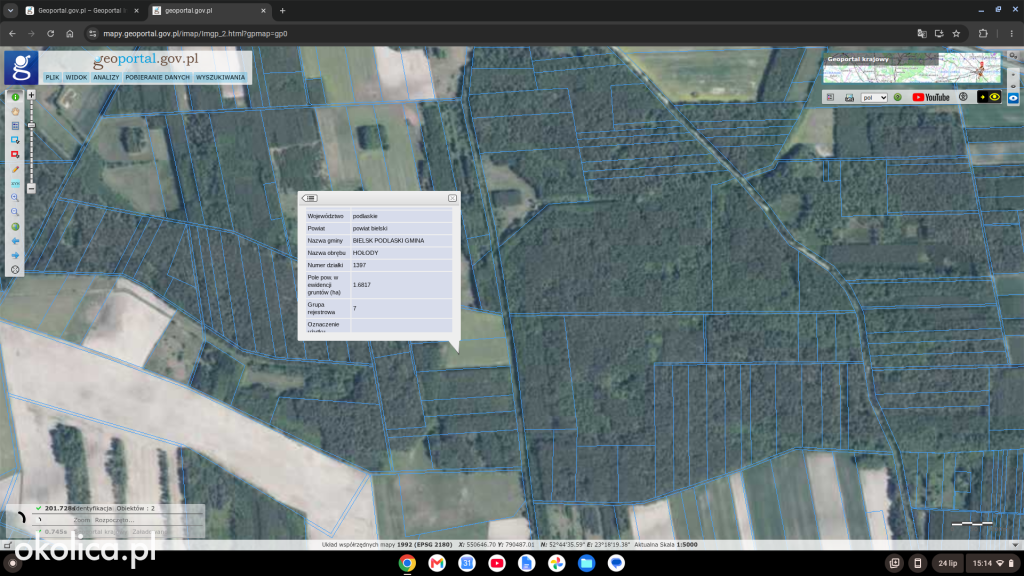
Task: Open the browser tab search chevron
Action: pos(10,10)
